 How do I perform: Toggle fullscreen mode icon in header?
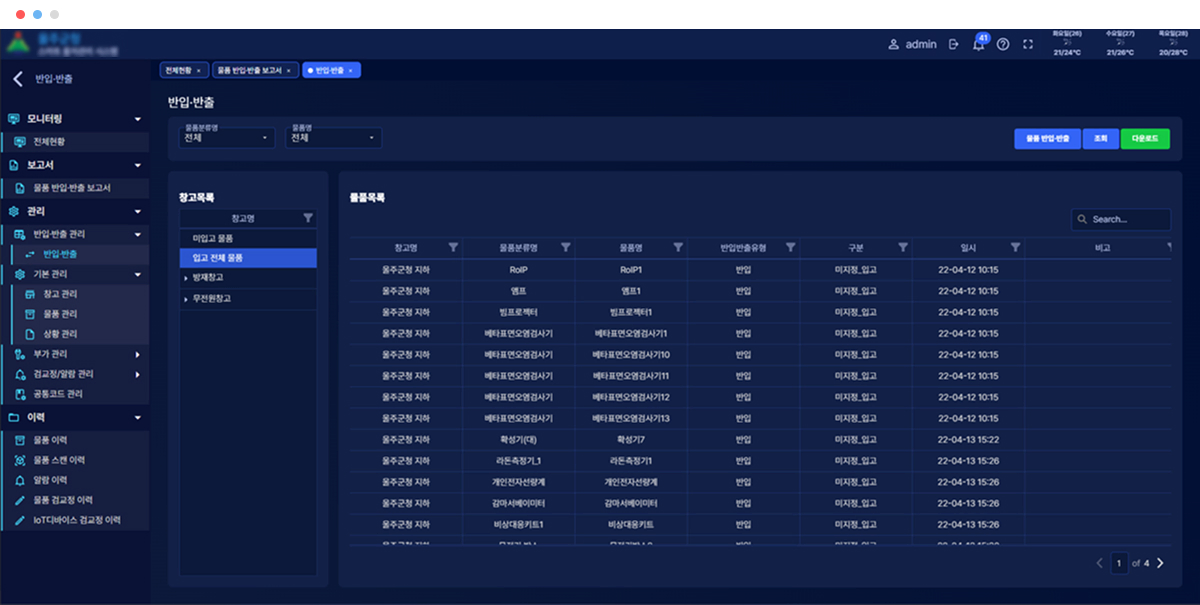1027,45
